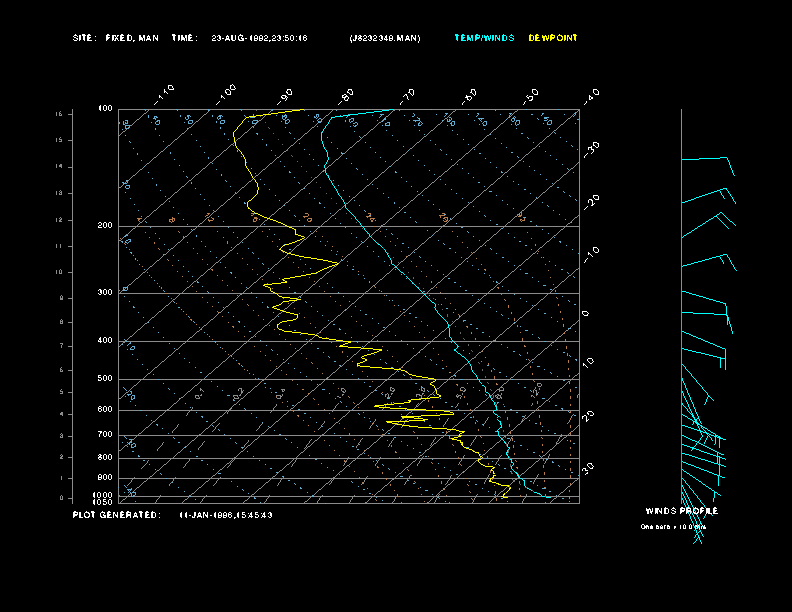Click the 200 pressure level label
The height and width of the screenshot is (612, 792).
tap(105, 226)
